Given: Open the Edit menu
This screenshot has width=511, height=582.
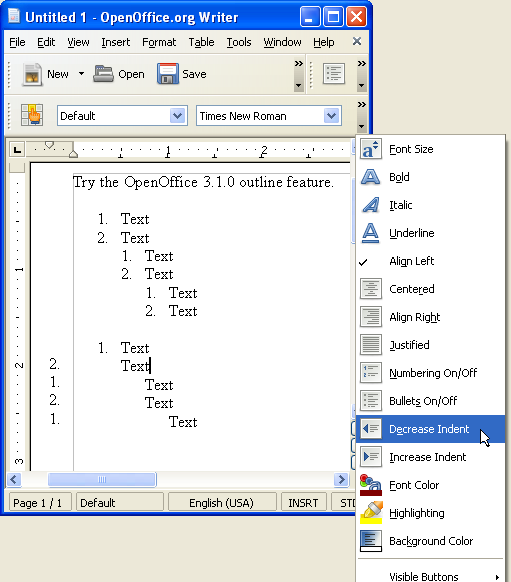Looking at the screenshot, I should click(x=46, y=42).
